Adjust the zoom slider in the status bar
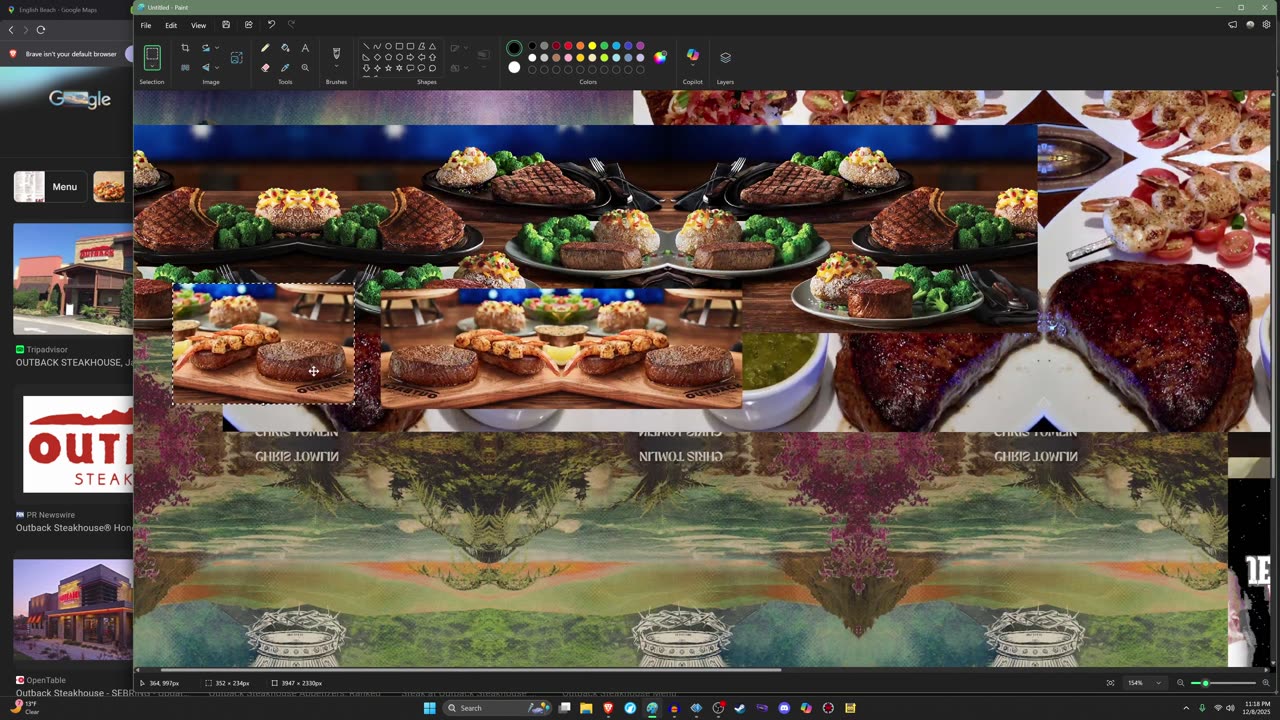This screenshot has width=1280, height=720. (1223, 683)
